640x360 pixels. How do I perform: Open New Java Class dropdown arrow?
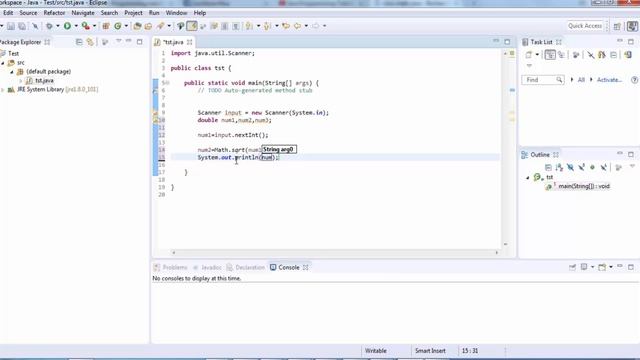126,26
